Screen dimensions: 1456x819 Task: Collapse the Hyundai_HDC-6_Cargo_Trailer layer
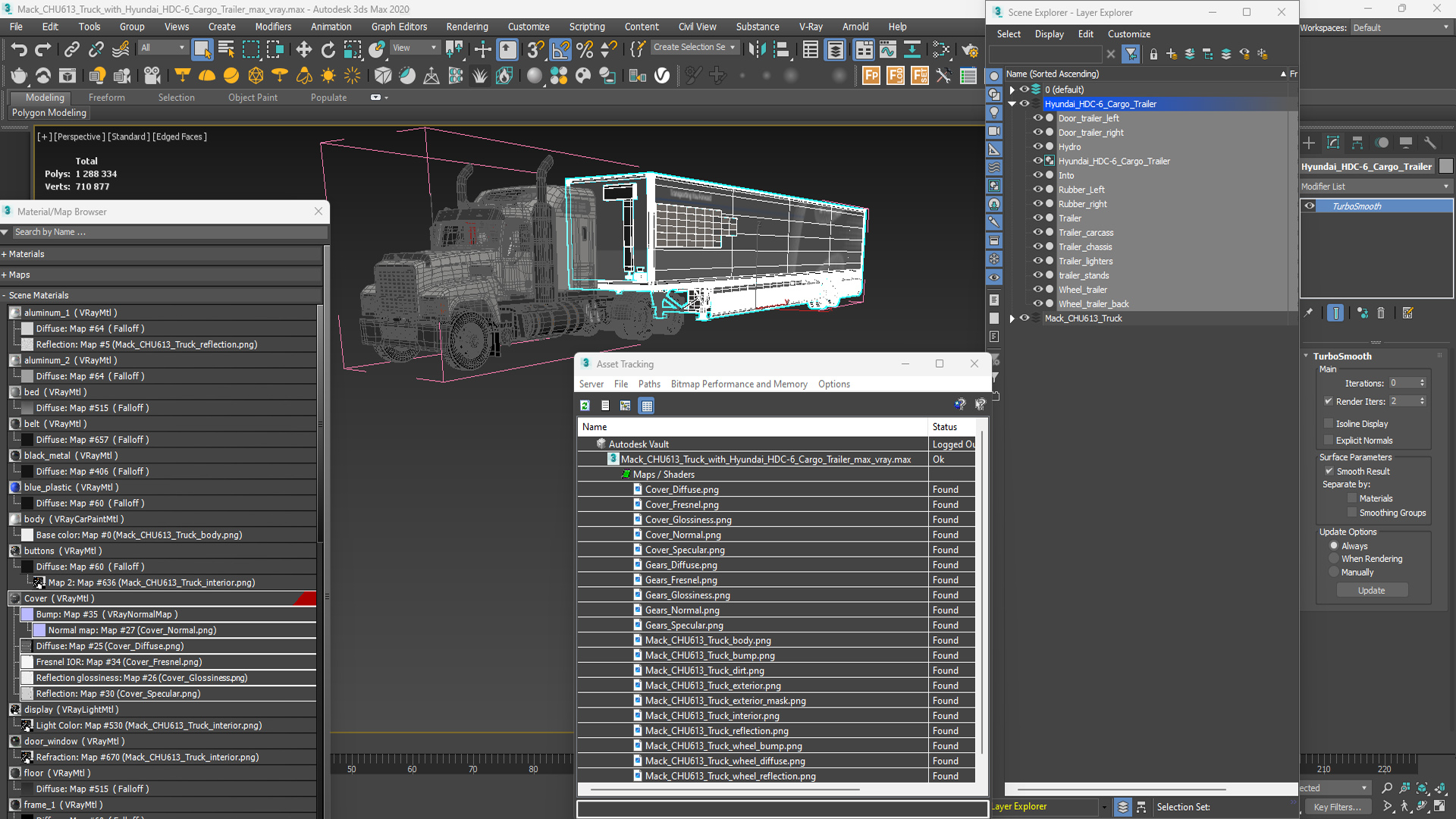click(1012, 104)
